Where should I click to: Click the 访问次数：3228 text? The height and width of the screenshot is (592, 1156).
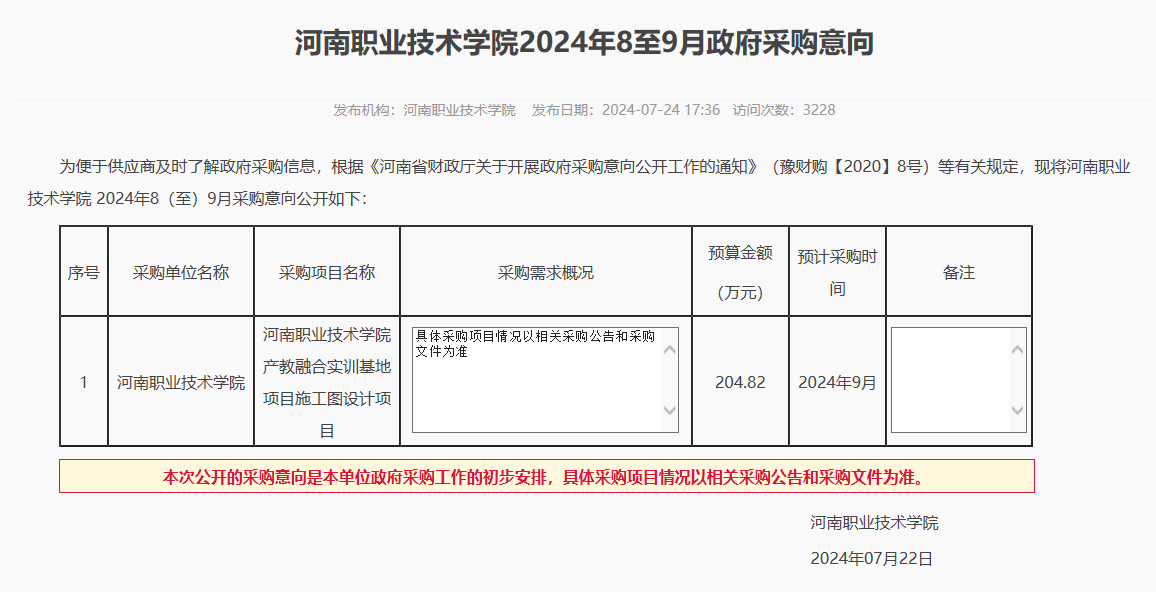tap(784, 110)
